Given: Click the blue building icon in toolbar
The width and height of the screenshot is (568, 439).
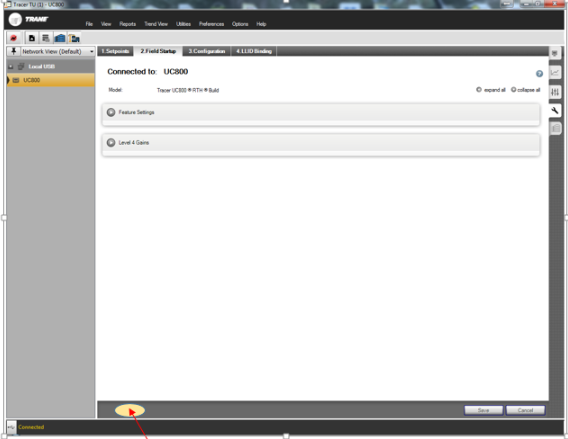Looking at the screenshot, I should [60, 38].
